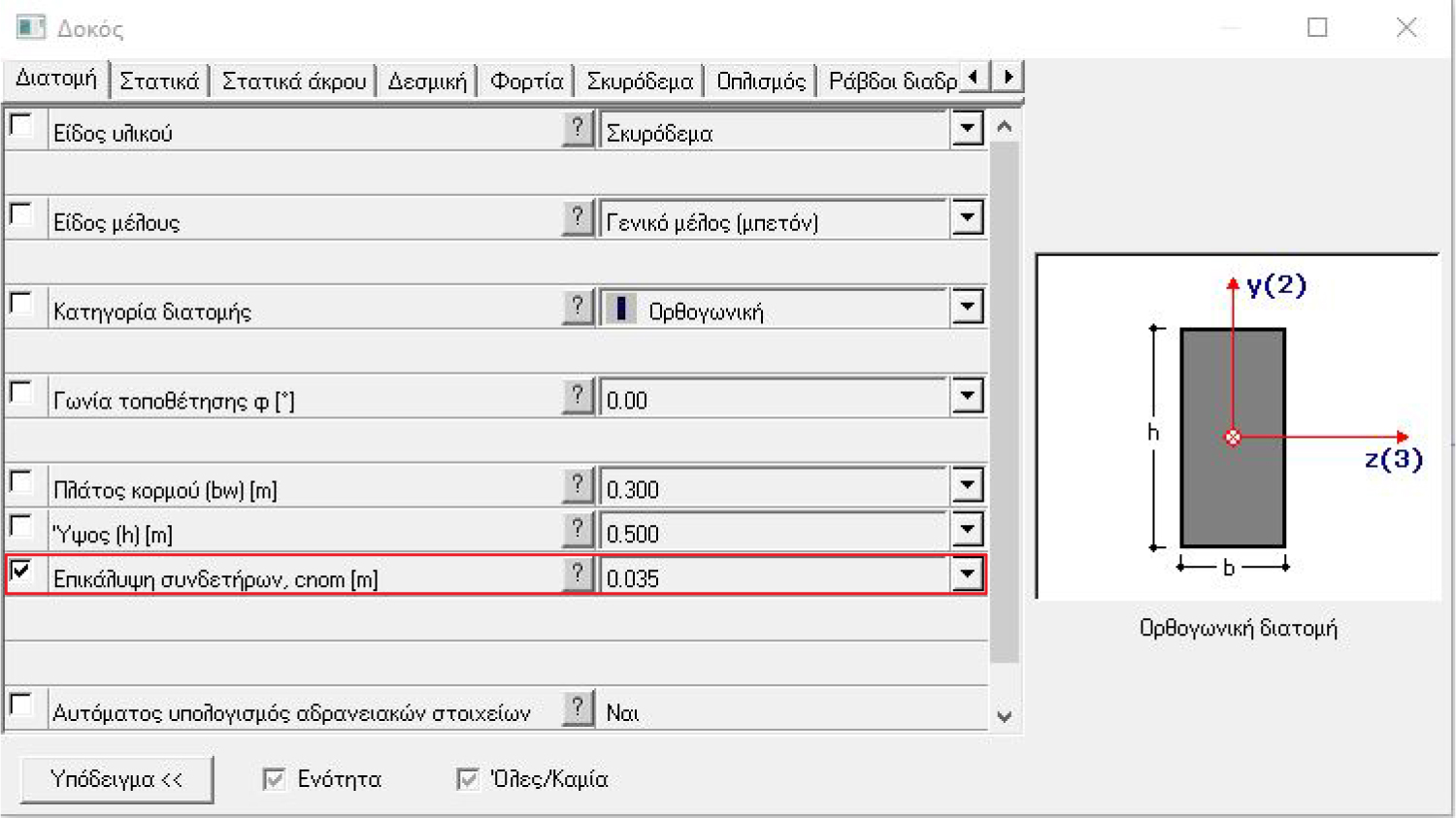This screenshot has height=818, width=1456.
Task: Close the Δοκός dialog window
Action: click(1406, 27)
